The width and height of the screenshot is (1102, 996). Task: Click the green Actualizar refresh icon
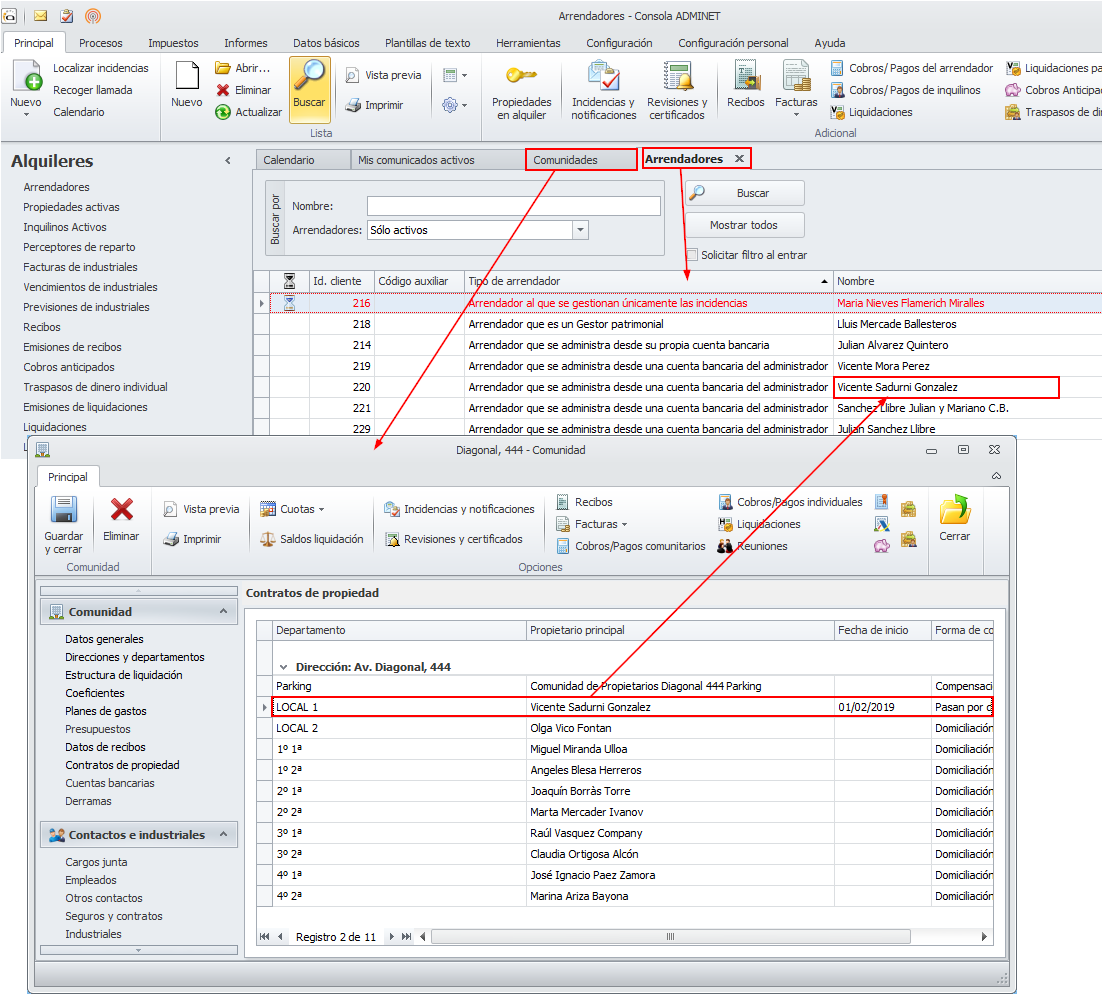point(223,112)
